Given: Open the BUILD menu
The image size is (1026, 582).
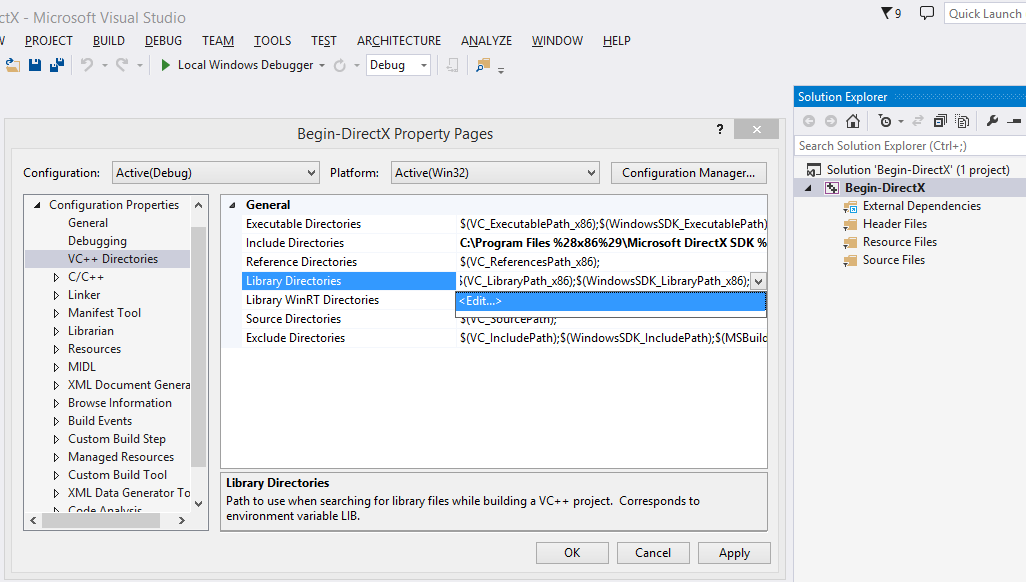Looking at the screenshot, I should [x=109, y=41].
